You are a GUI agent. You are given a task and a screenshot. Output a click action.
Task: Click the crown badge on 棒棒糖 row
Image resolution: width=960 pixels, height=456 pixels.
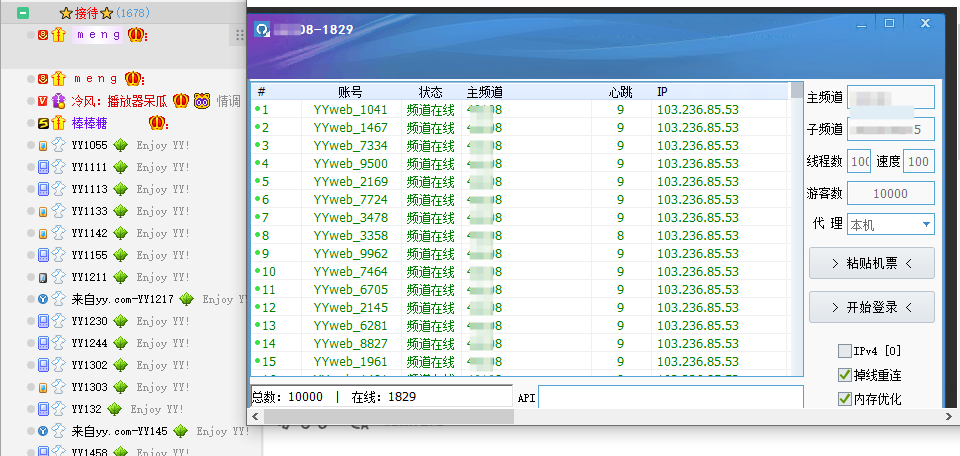pos(157,123)
